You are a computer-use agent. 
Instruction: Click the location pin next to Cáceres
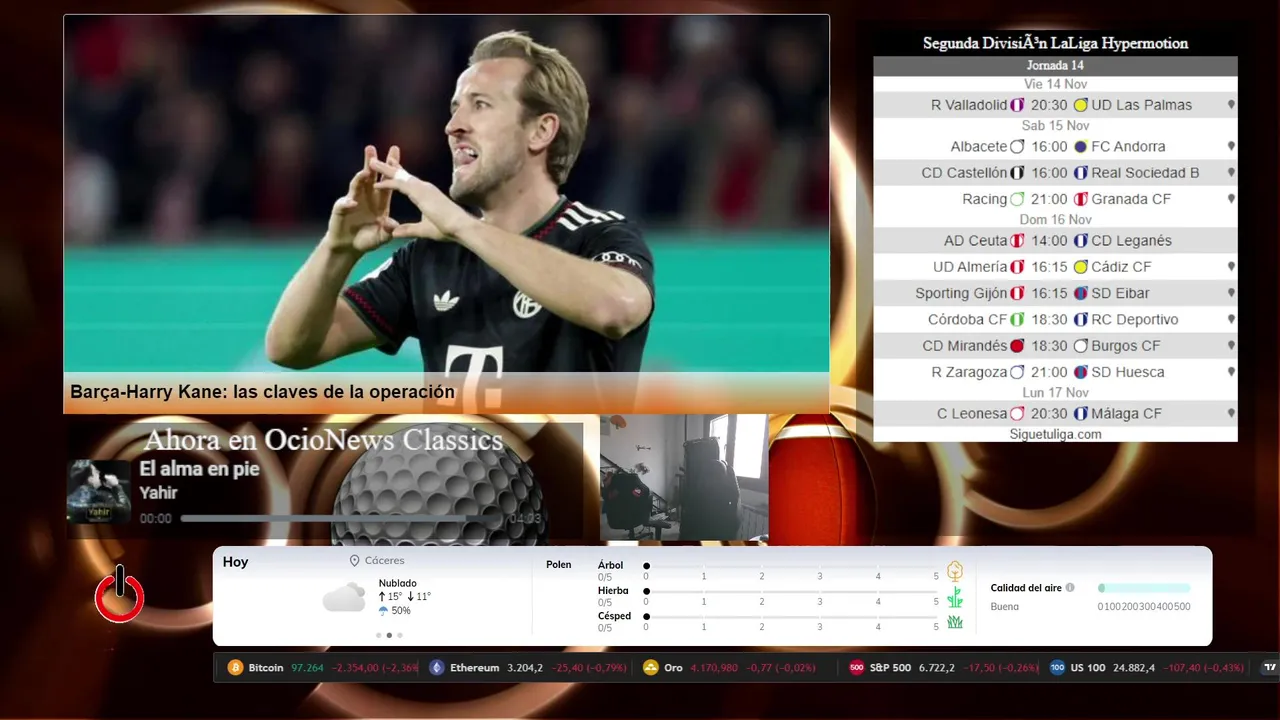point(354,561)
